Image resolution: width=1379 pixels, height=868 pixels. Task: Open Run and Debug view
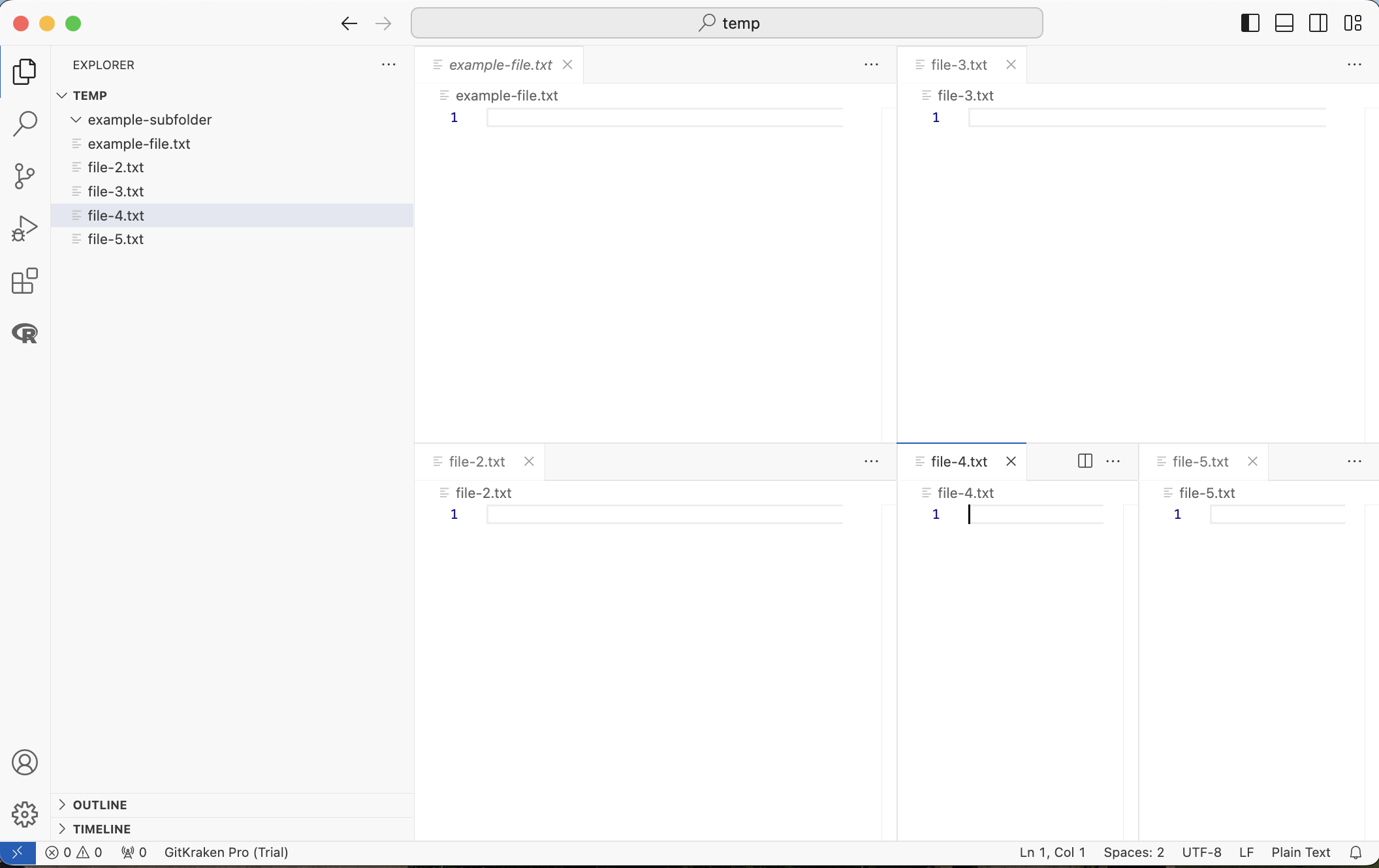click(x=25, y=228)
